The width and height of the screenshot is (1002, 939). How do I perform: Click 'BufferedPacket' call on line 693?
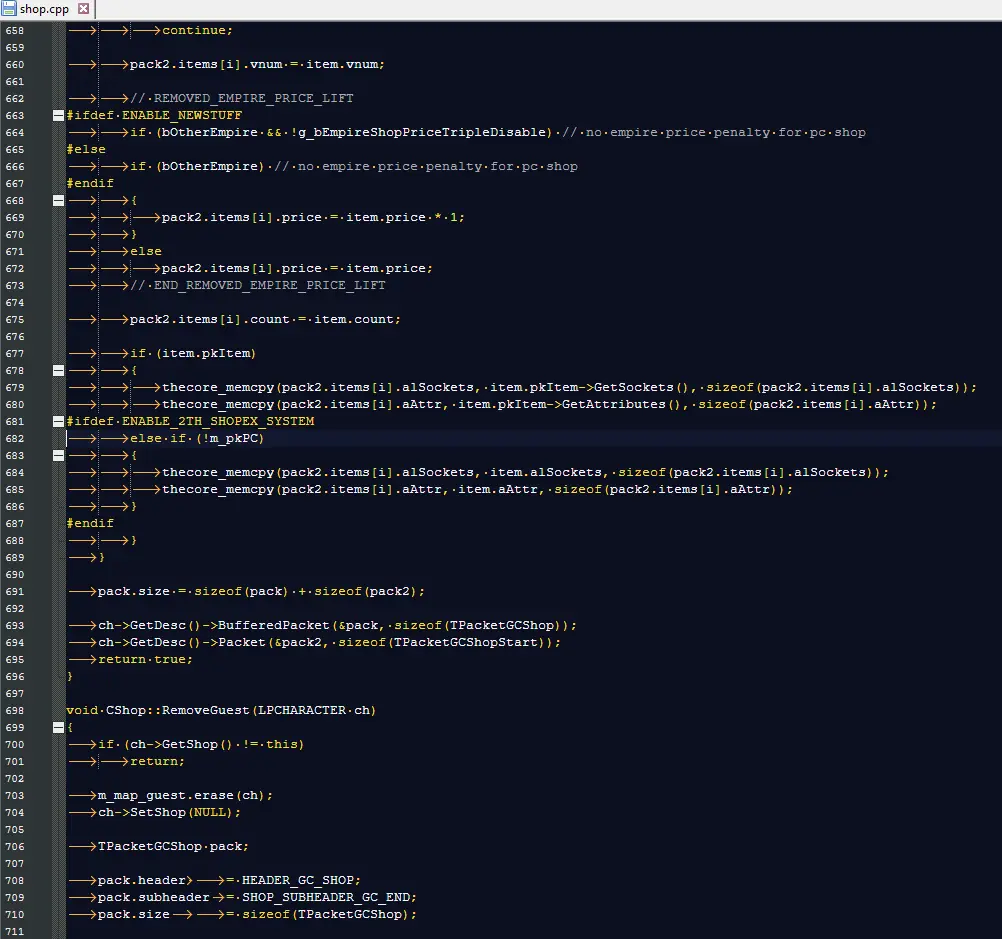tap(274, 626)
